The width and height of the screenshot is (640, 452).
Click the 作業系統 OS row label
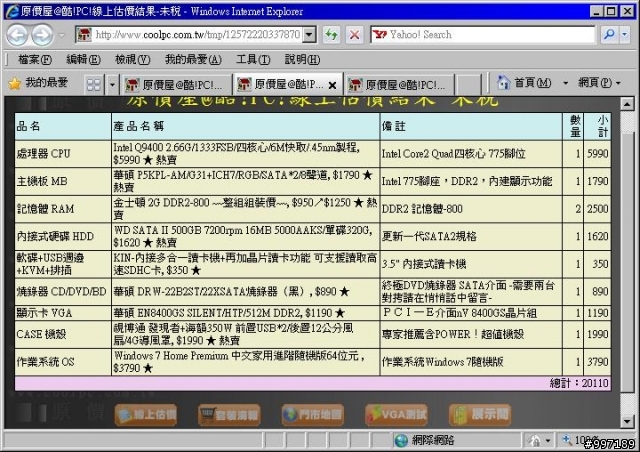point(45,362)
